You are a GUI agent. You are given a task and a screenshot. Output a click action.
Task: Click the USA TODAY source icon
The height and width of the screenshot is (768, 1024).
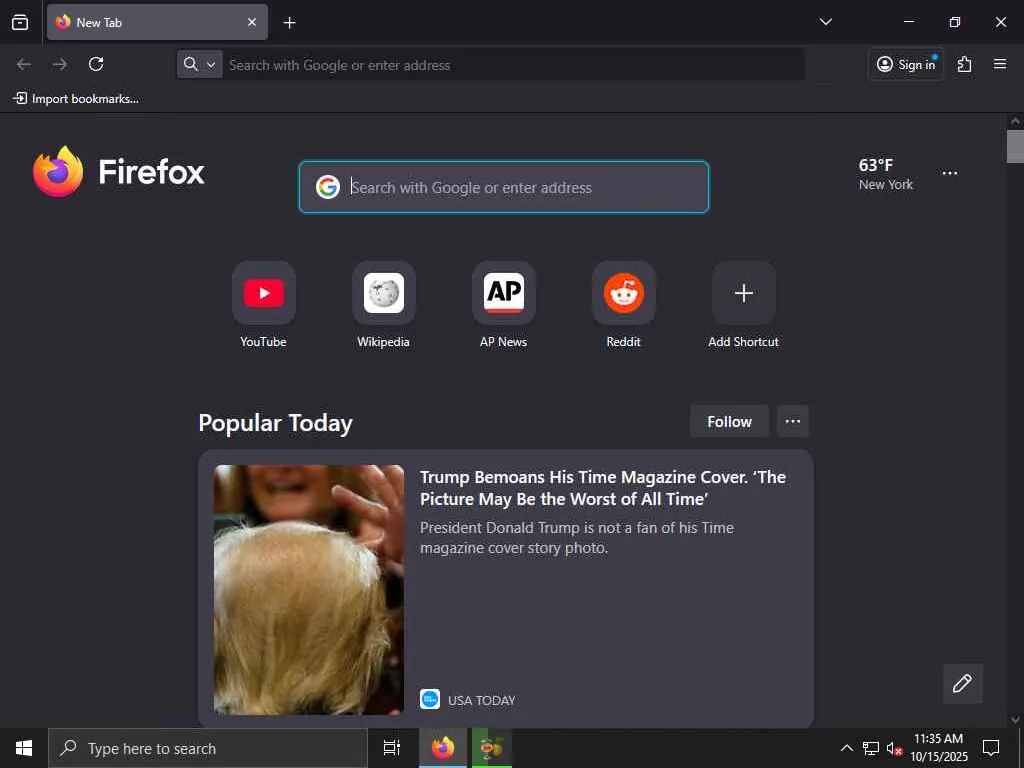(x=430, y=699)
